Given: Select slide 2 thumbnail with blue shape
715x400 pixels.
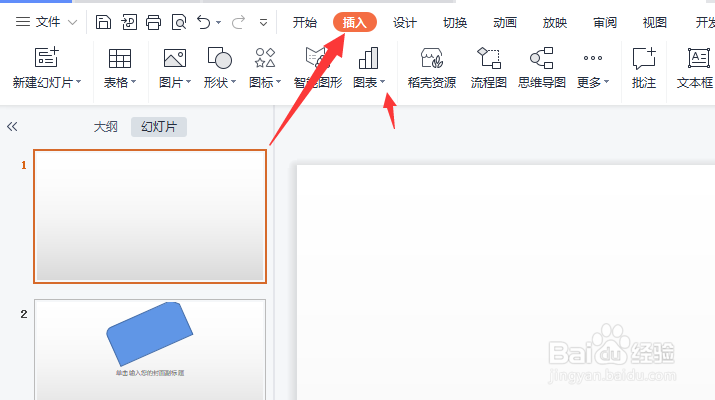Looking at the screenshot, I should click(x=150, y=349).
